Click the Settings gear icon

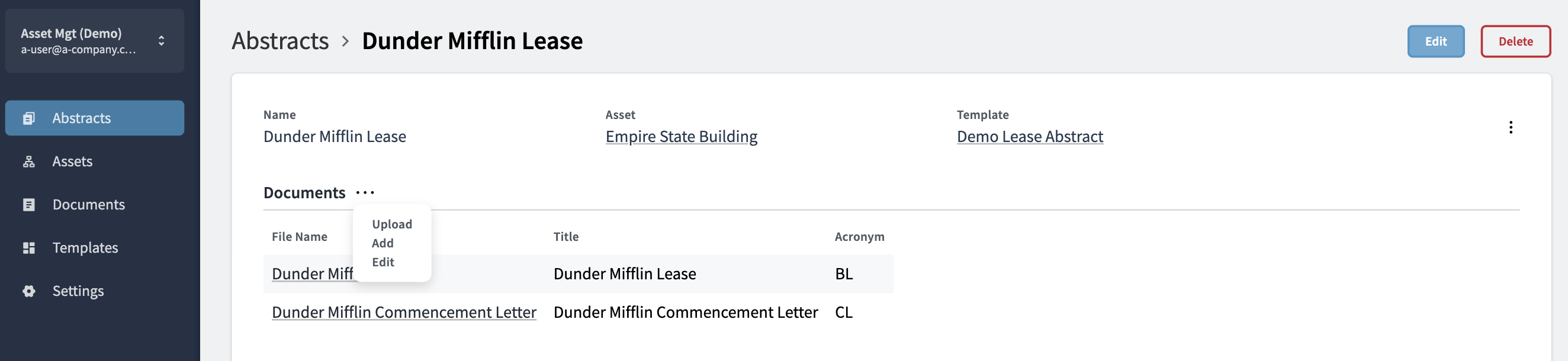point(28,291)
